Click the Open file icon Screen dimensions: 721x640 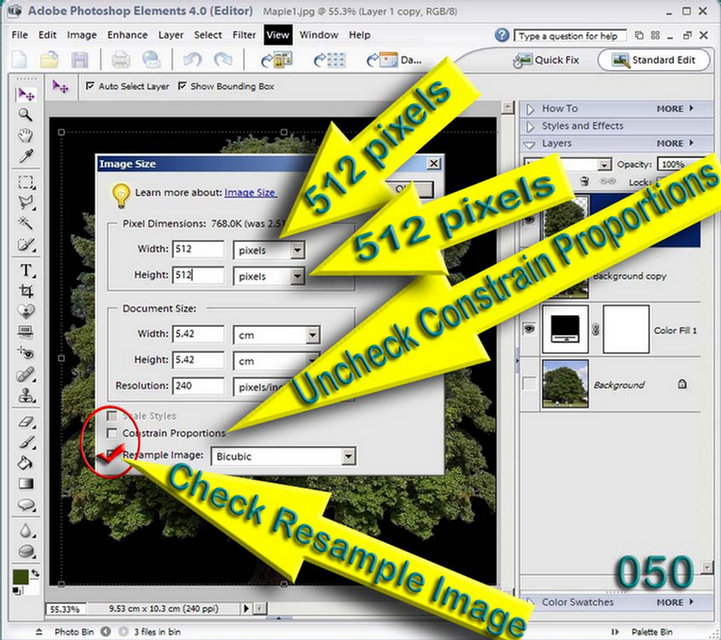click(x=49, y=60)
